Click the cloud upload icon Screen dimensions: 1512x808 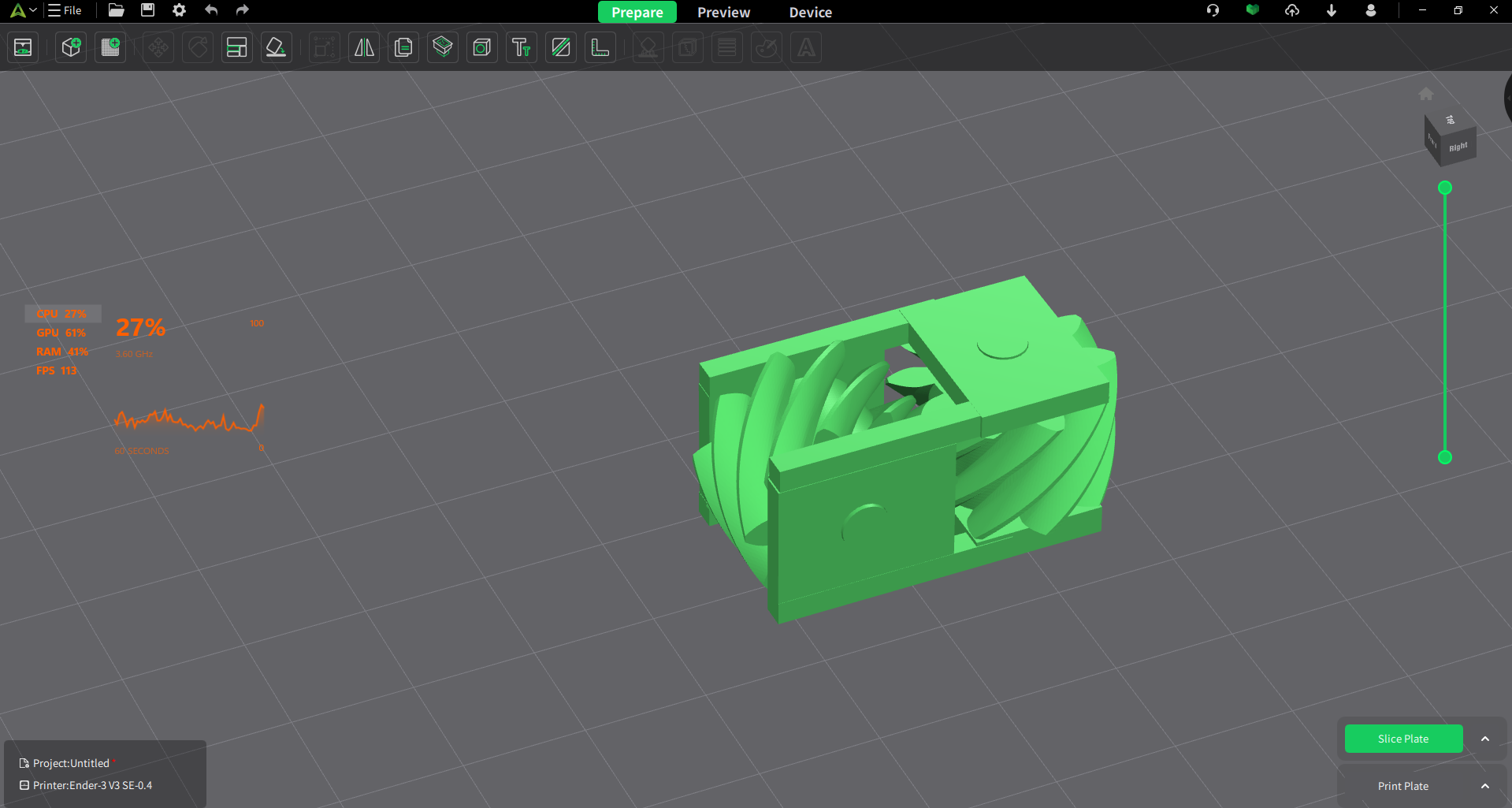[1292, 10]
